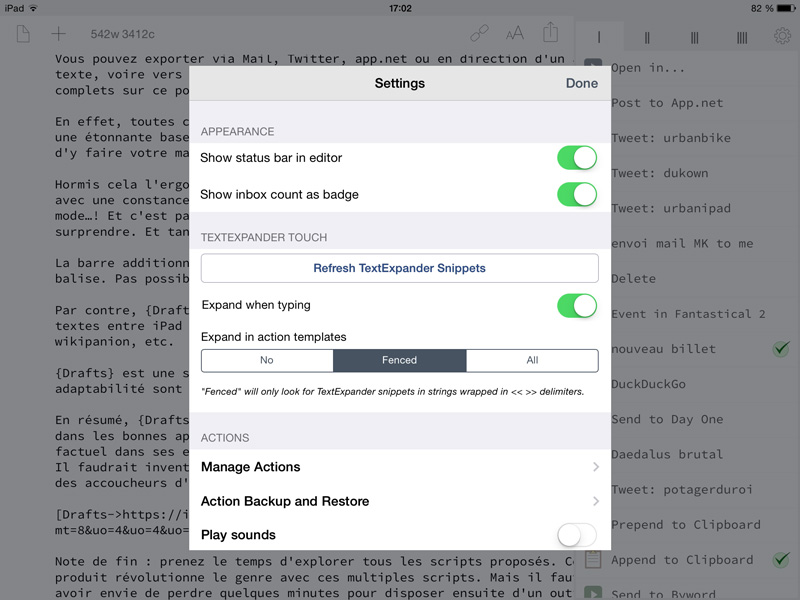Tap the Manage Actions label
This screenshot has height=600, width=800.
tap(251, 467)
